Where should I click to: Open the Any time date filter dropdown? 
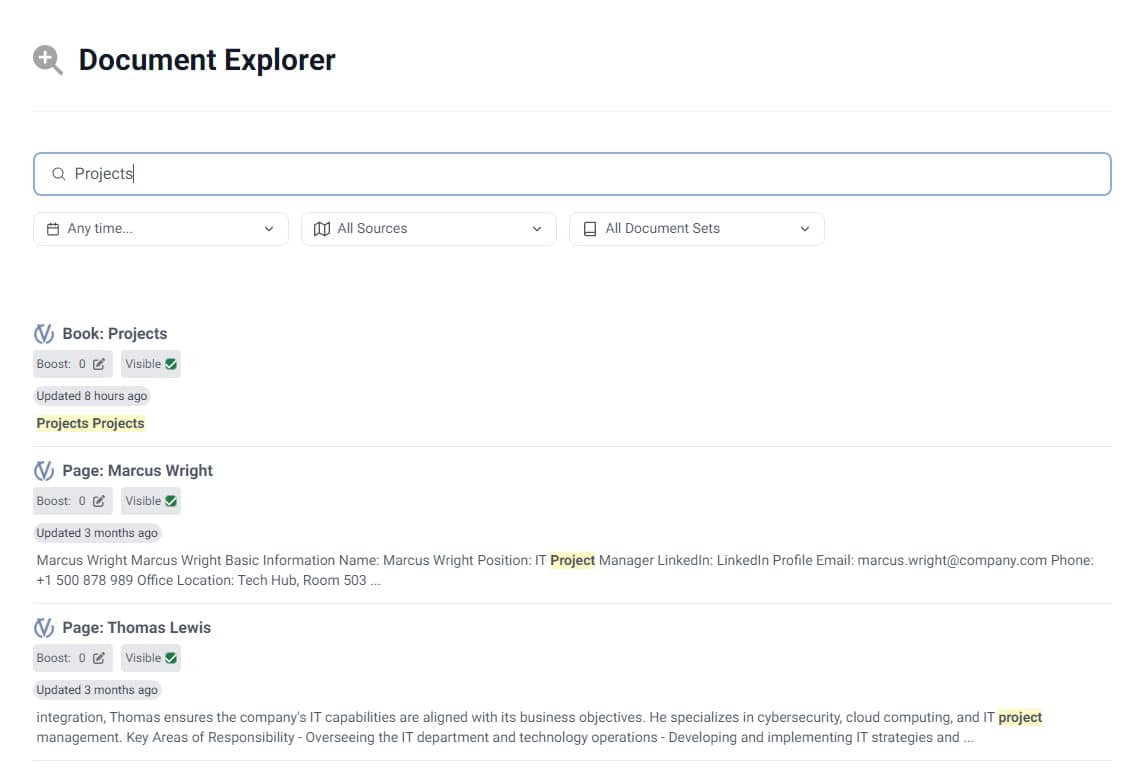(161, 229)
